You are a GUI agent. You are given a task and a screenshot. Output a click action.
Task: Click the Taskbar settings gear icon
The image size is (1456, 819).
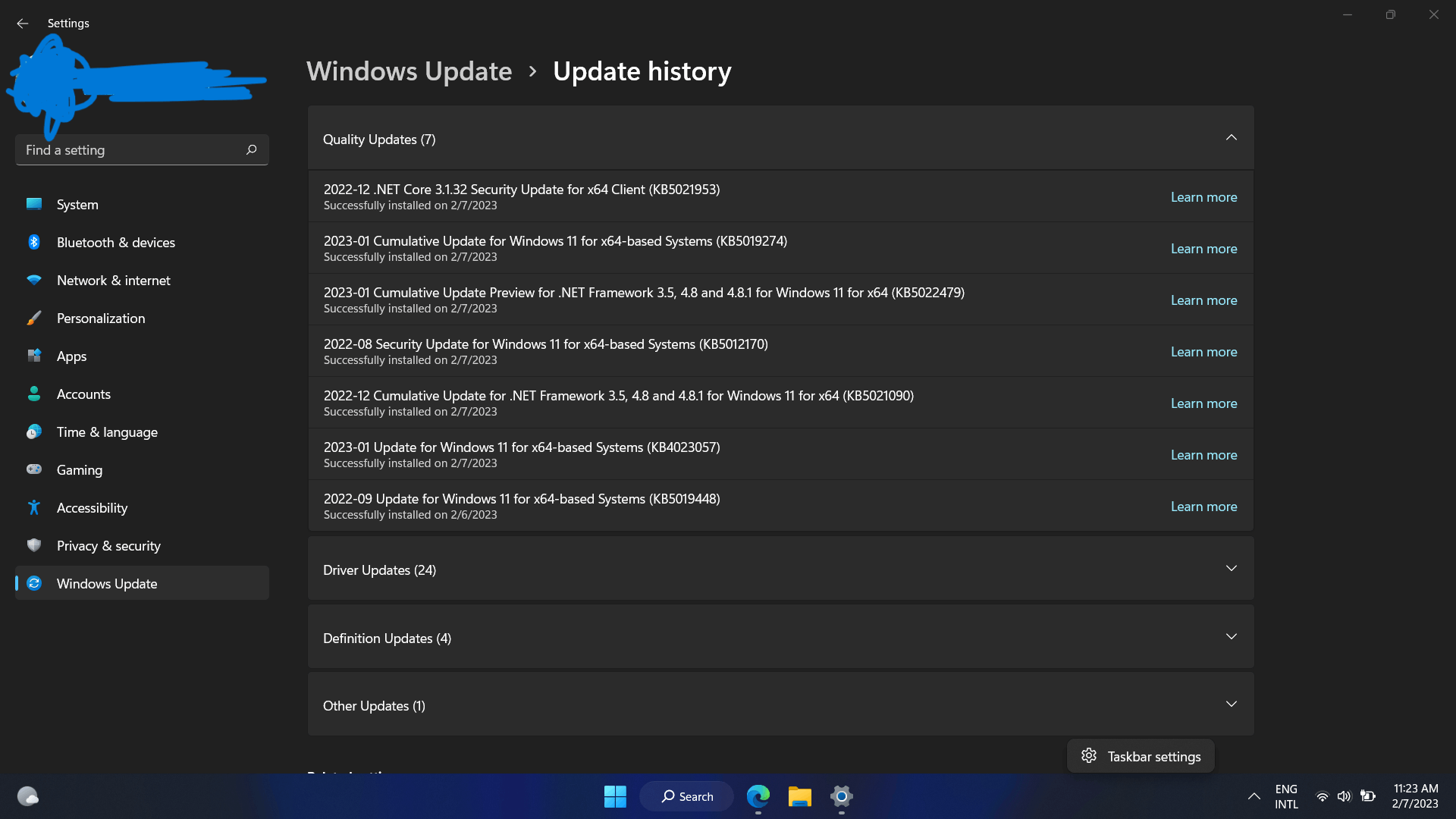point(1089,755)
